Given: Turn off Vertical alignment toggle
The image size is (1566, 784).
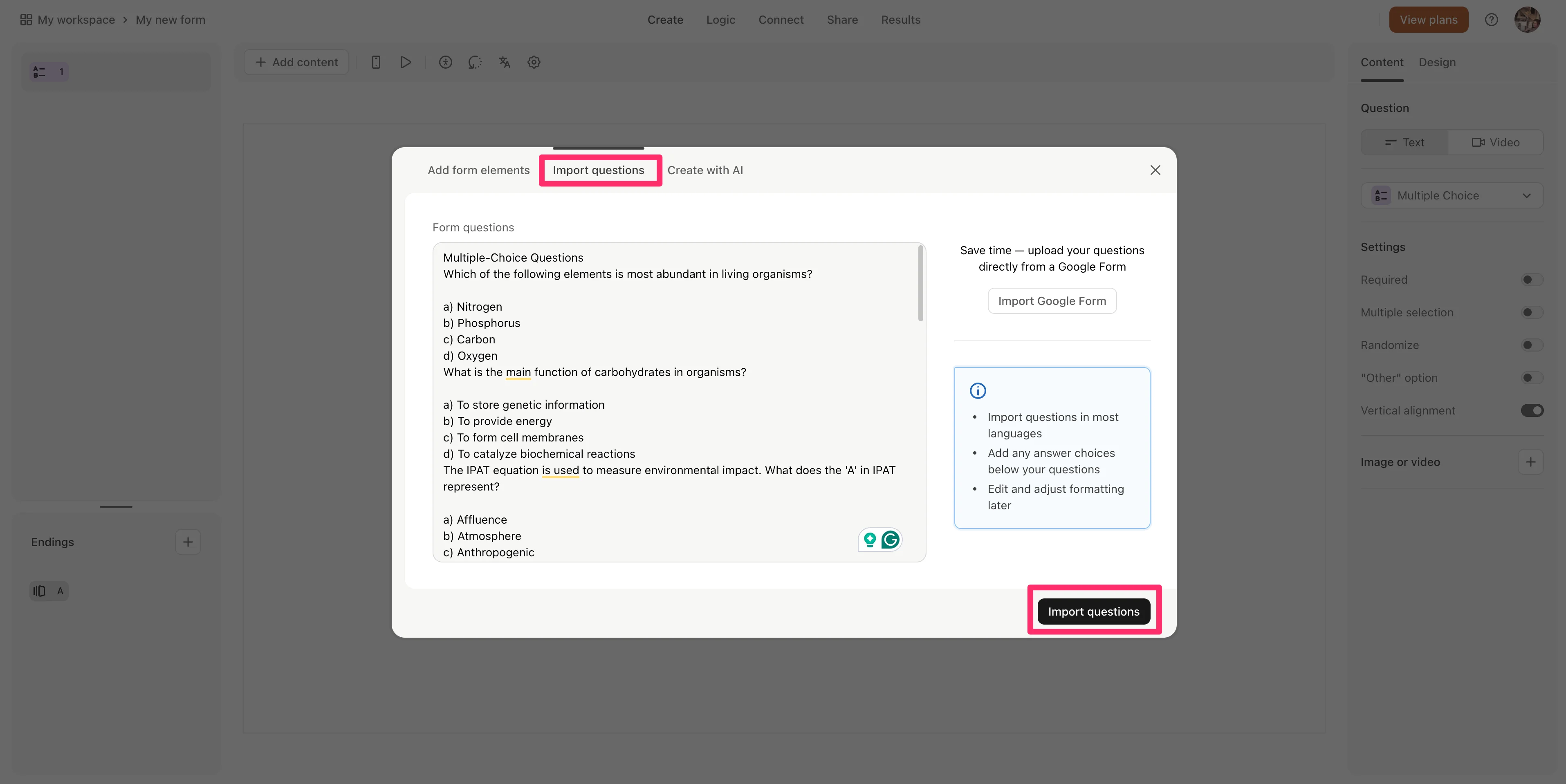Looking at the screenshot, I should (1531, 410).
